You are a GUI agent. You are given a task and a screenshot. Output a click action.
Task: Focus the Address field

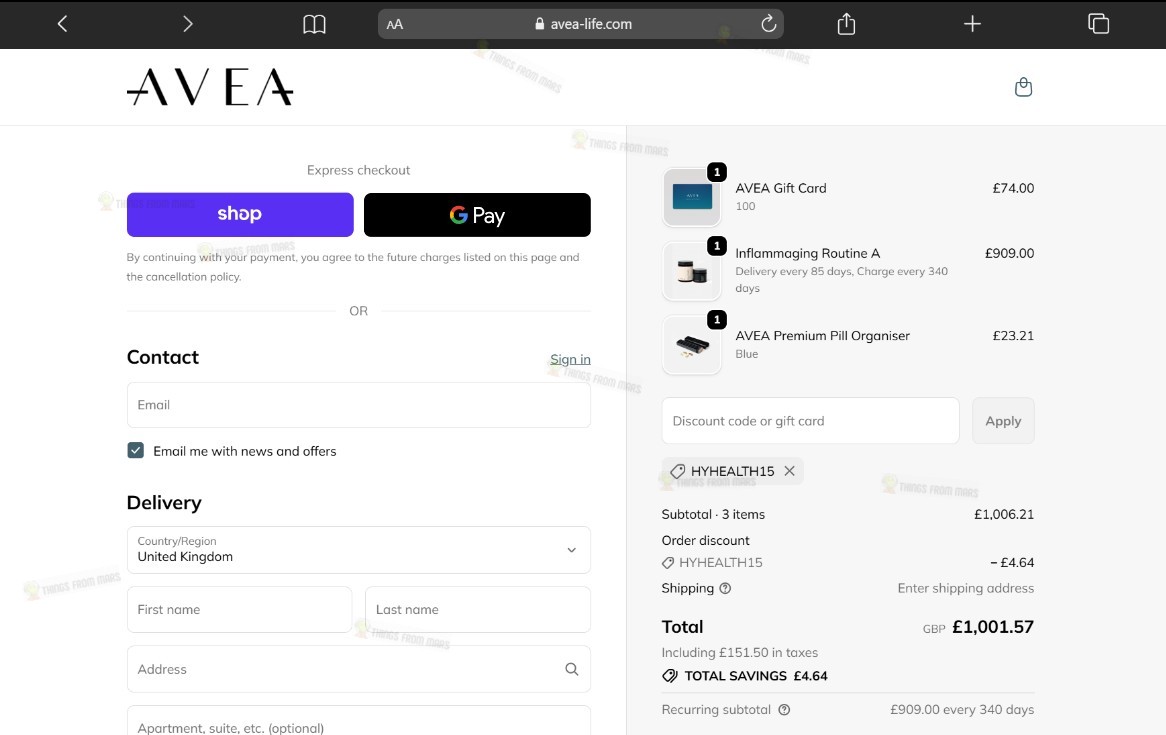point(358,669)
